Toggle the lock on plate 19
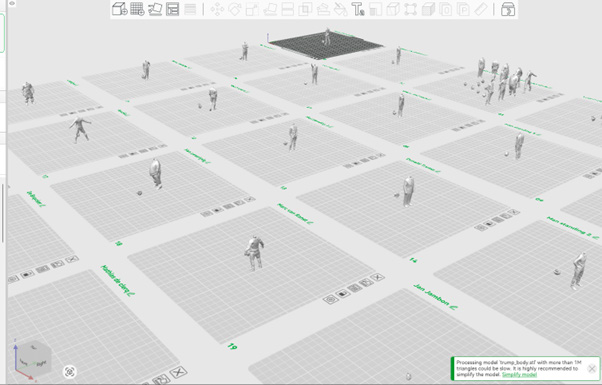Image resolution: width=602 pixels, height=385 pixels. (342, 294)
